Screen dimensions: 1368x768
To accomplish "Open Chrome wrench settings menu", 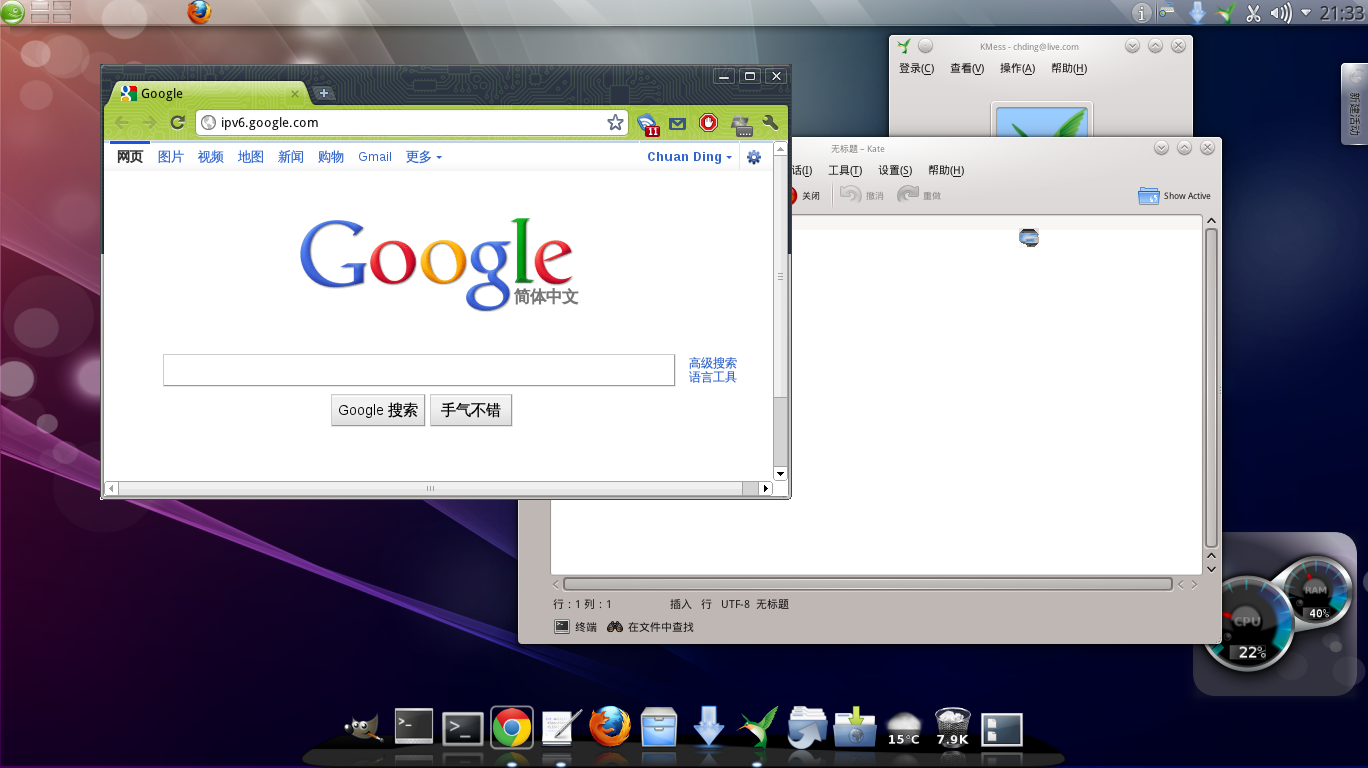I will 770,123.
